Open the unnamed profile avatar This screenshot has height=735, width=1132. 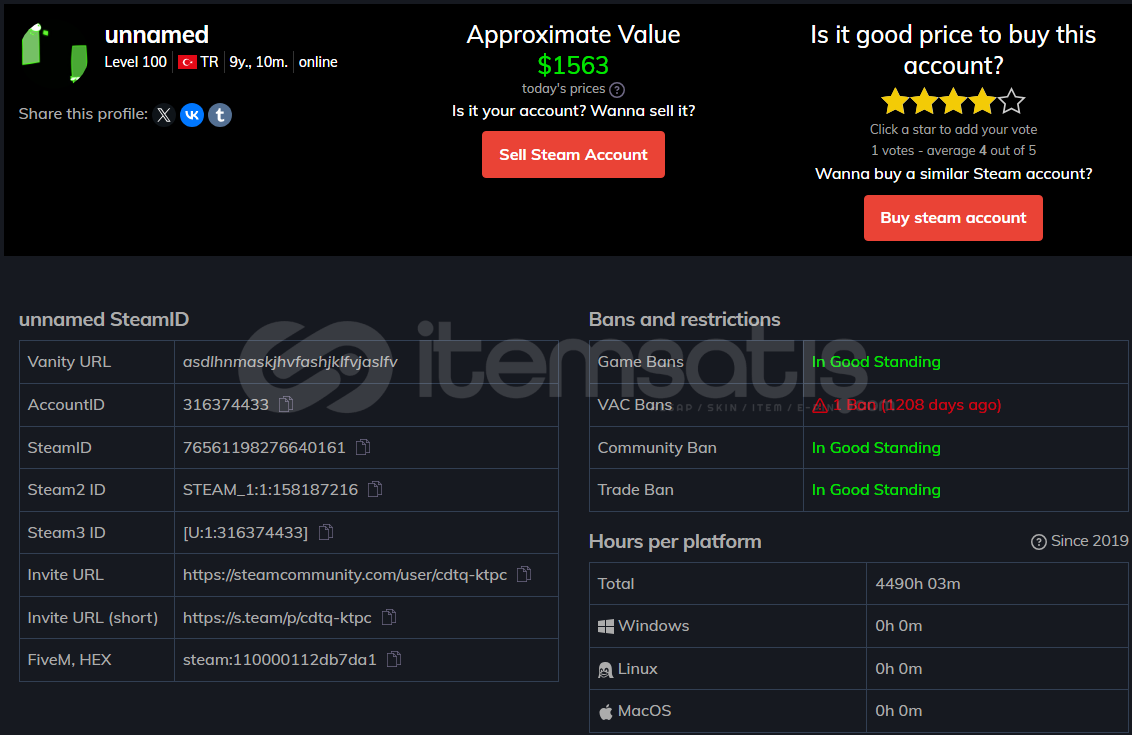tap(55, 53)
